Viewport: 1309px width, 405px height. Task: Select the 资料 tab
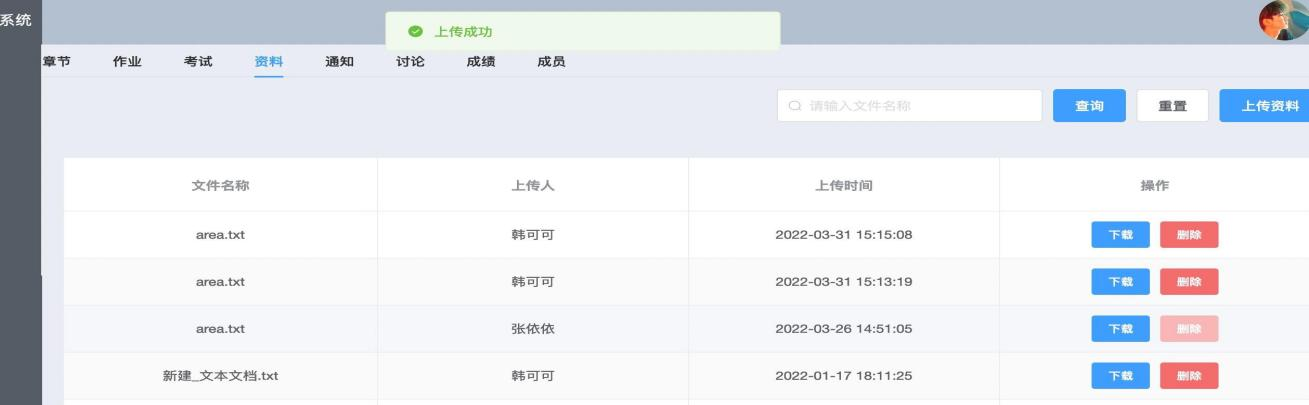[x=269, y=62]
